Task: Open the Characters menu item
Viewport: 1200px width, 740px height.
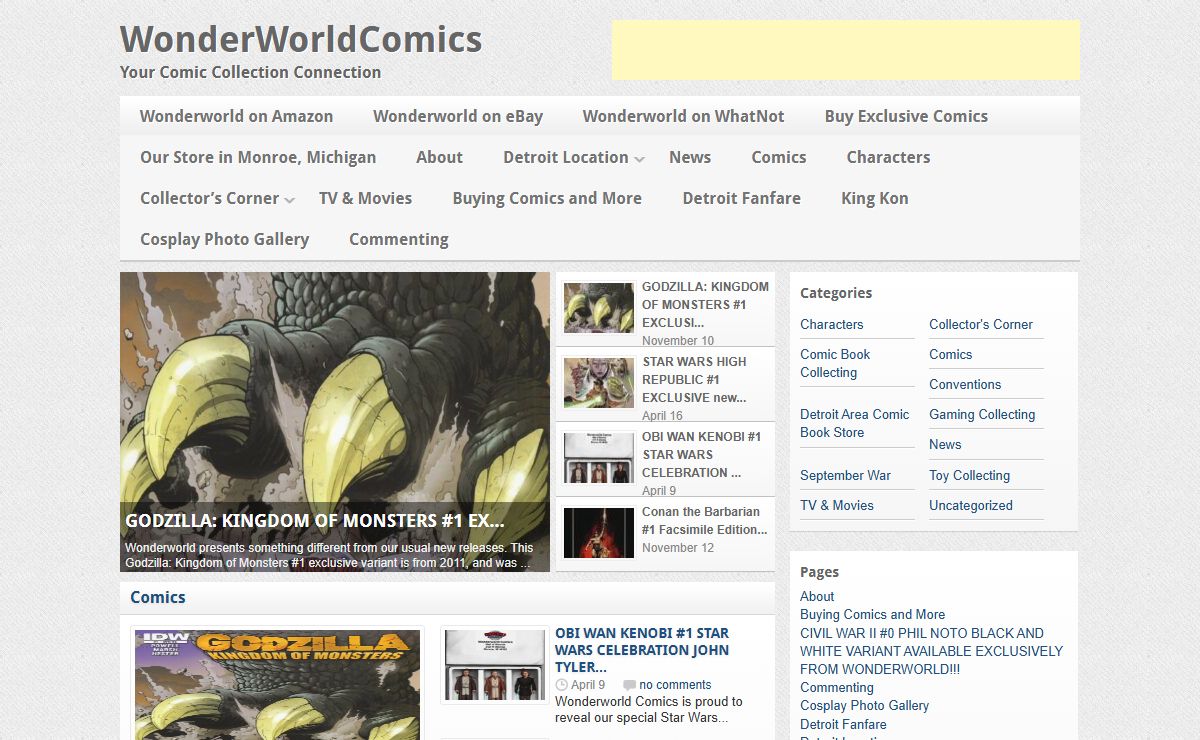Action: 888,157
